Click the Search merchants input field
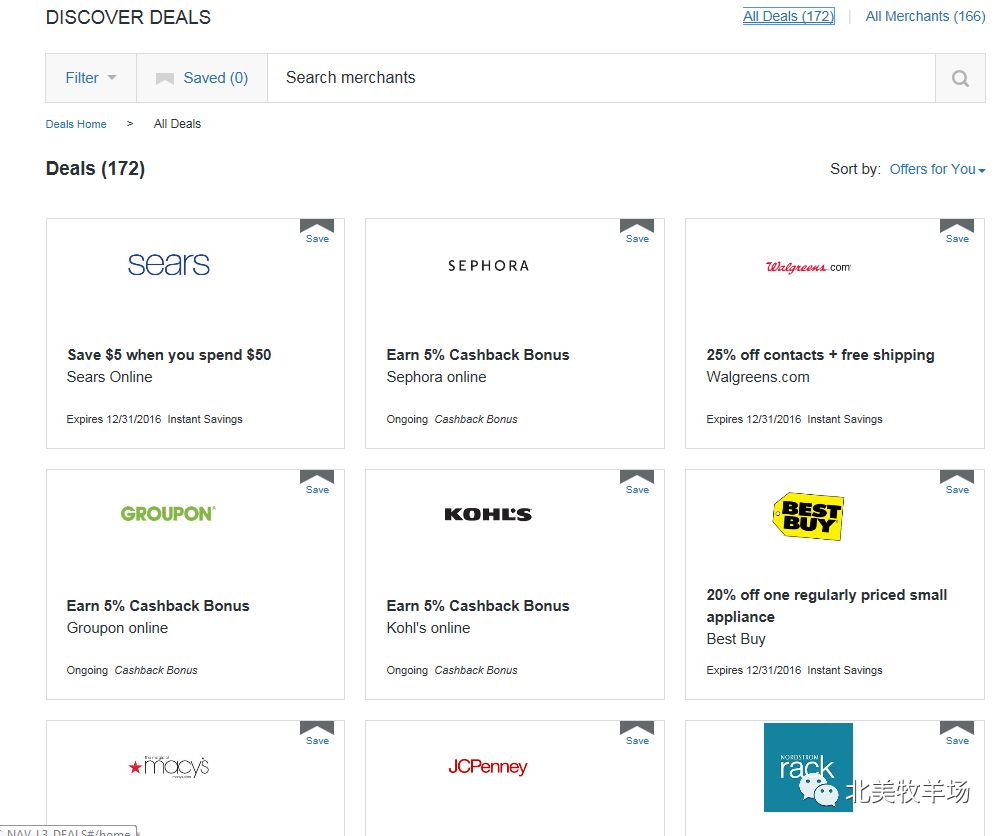The image size is (1003, 836). point(601,78)
